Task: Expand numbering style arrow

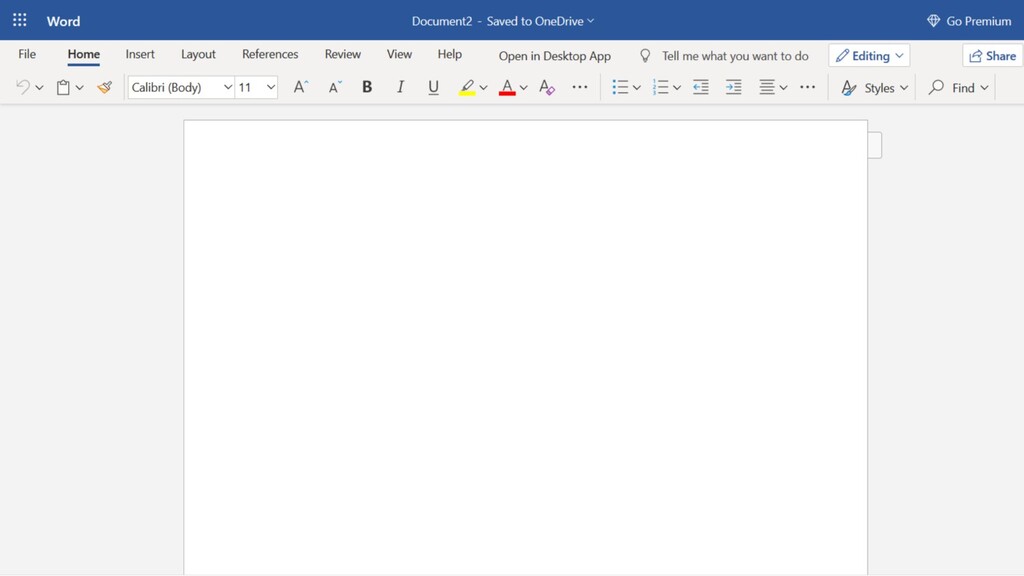Action: (677, 88)
